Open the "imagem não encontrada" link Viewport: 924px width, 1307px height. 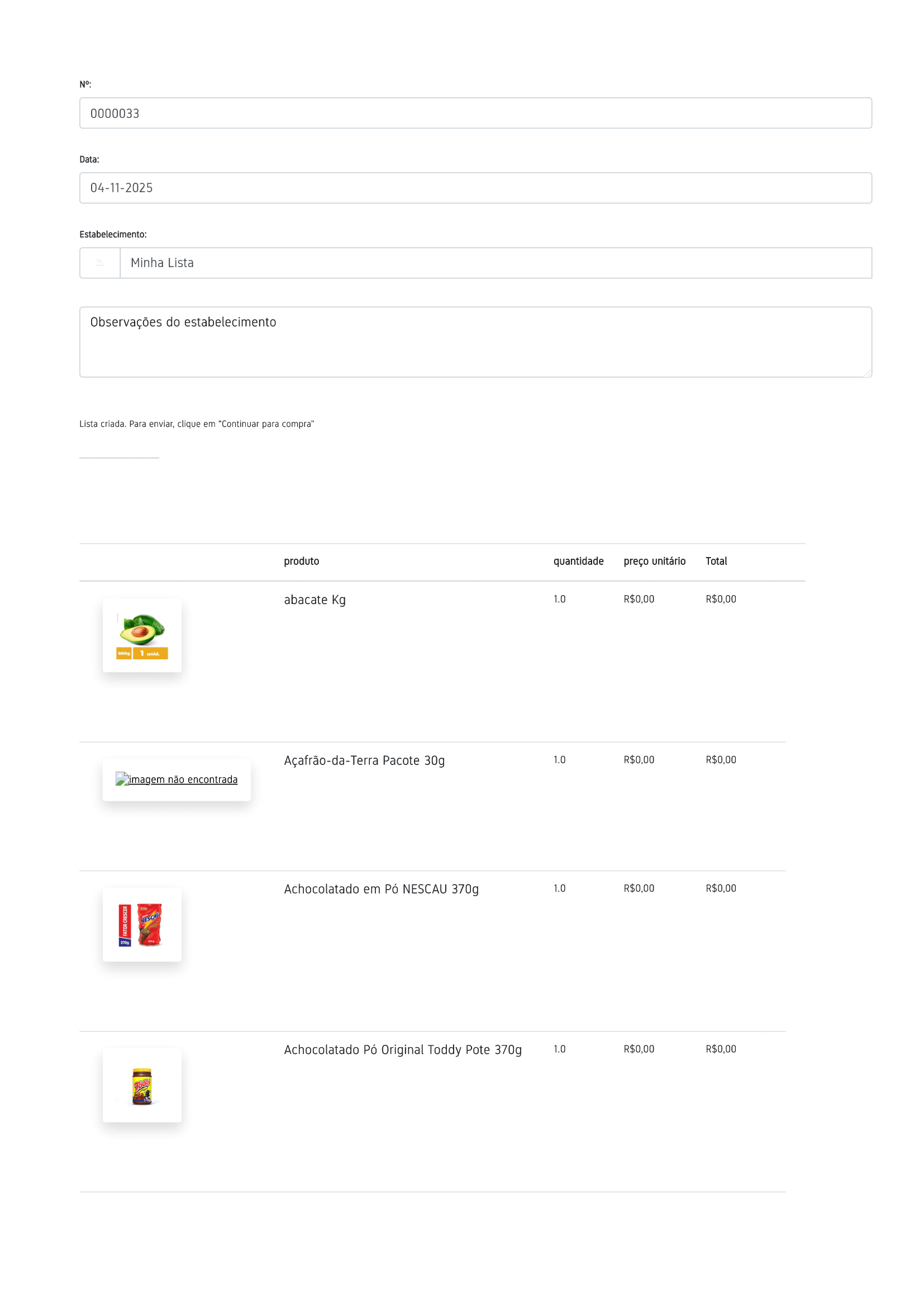183,780
